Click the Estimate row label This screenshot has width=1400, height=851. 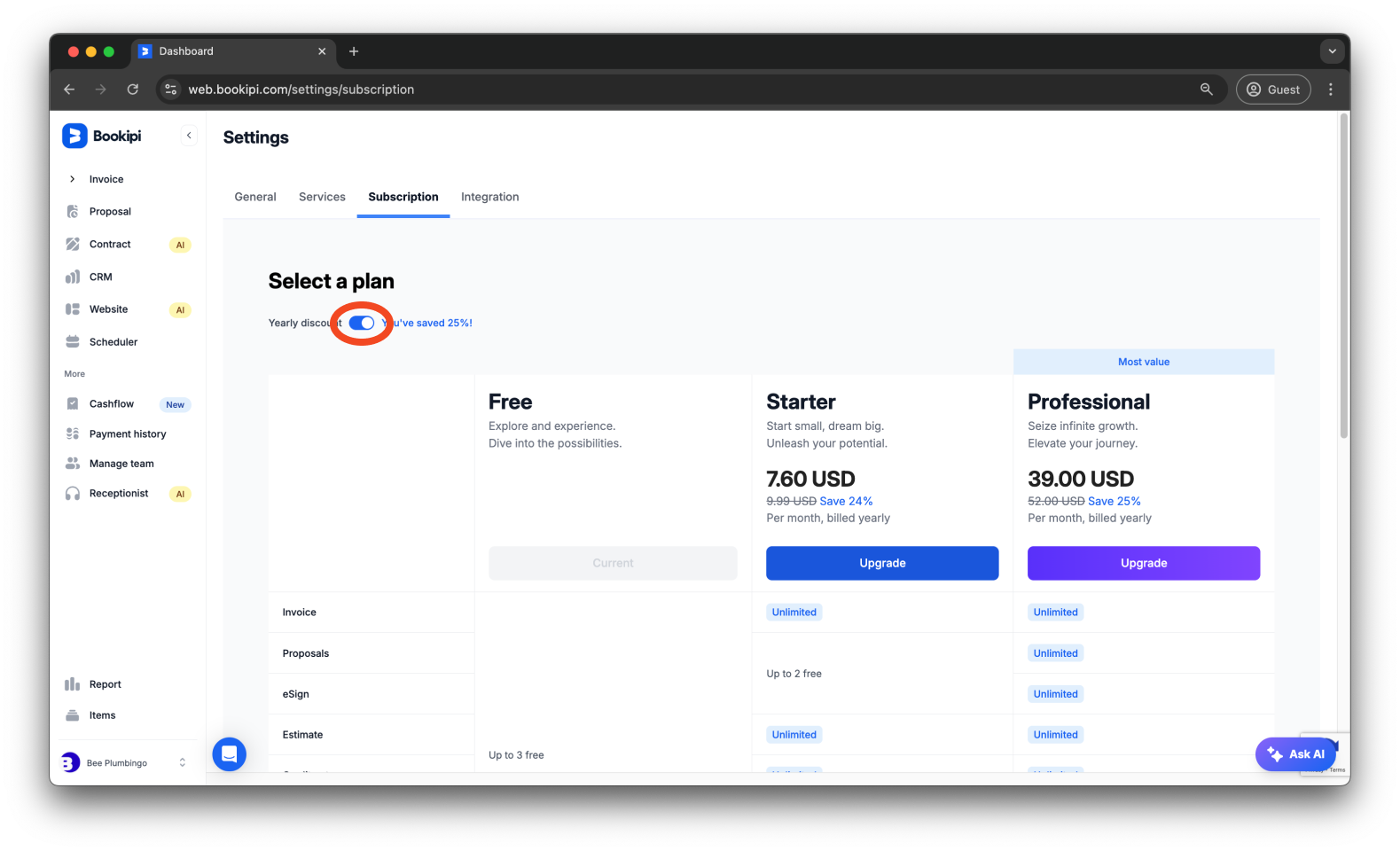pyautogui.click(x=302, y=735)
